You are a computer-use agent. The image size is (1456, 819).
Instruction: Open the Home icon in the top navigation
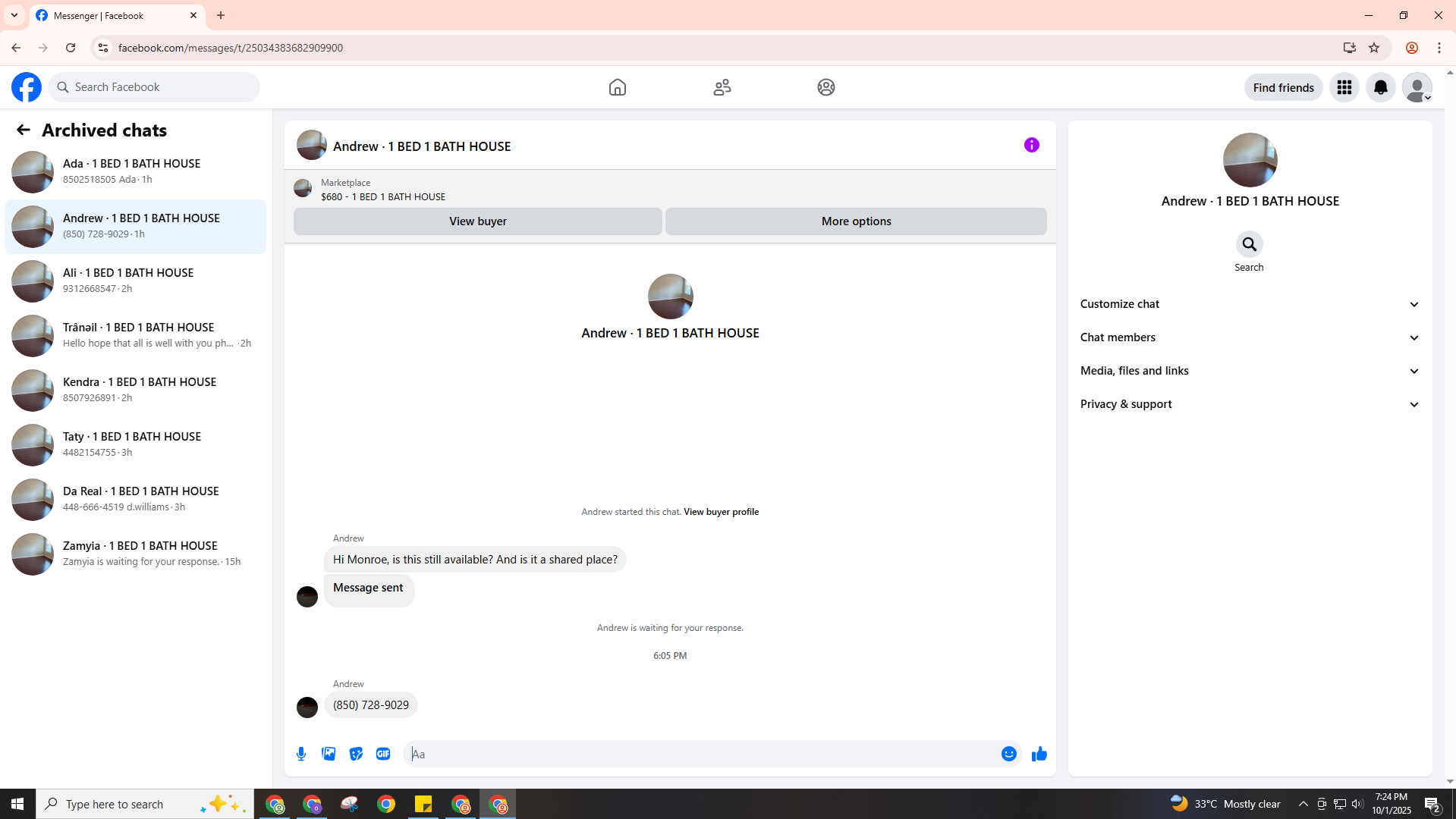click(618, 87)
